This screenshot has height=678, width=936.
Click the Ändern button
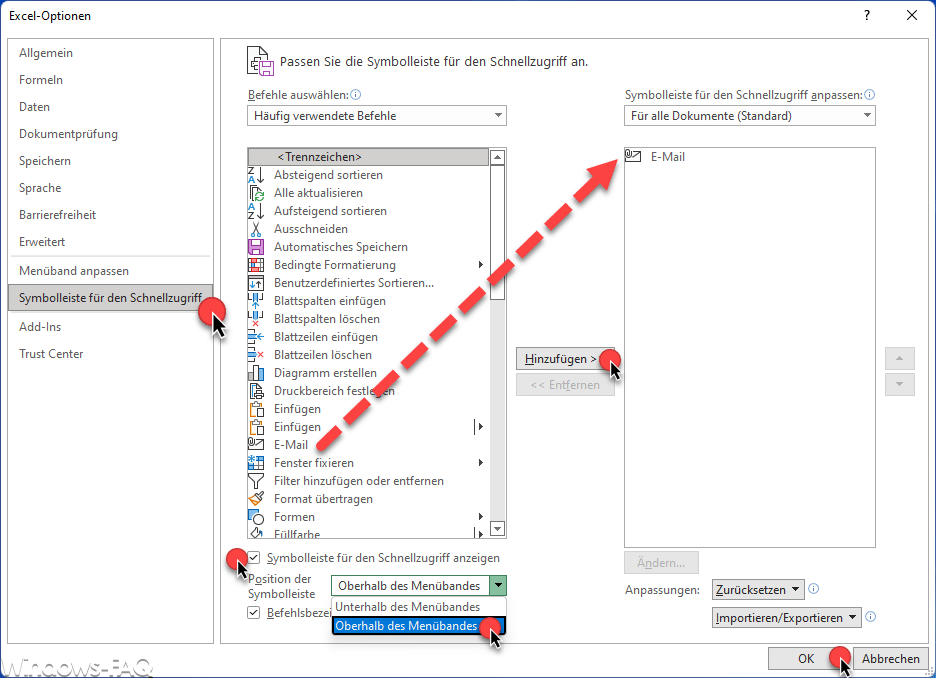pyautogui.click(x=661, y=563)
